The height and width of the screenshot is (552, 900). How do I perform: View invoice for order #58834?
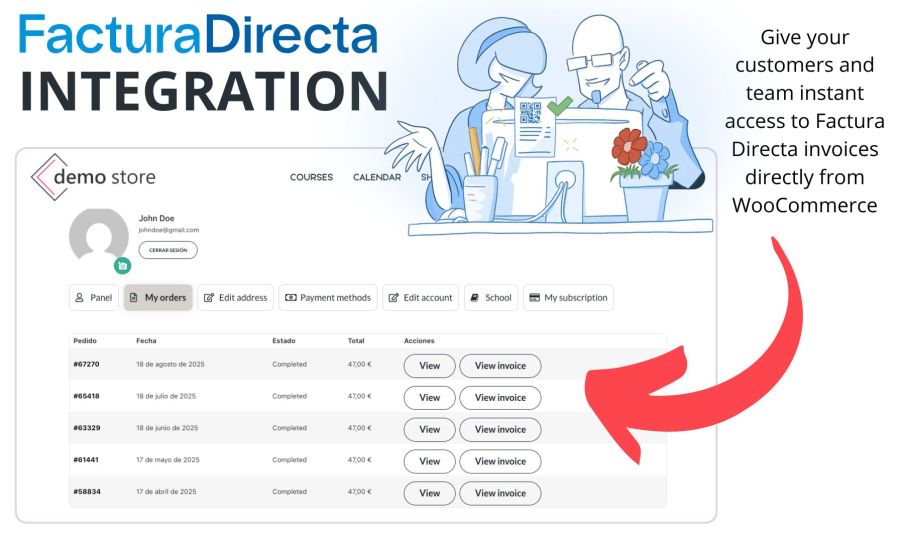tap(500, 493)
